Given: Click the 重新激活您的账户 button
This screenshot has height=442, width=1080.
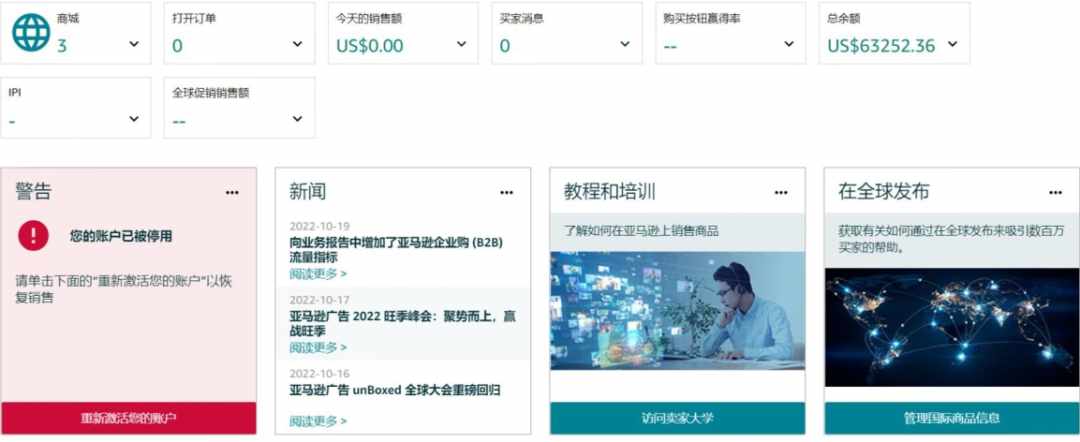Looking at the screenshot, I should (x=129, y=418).
